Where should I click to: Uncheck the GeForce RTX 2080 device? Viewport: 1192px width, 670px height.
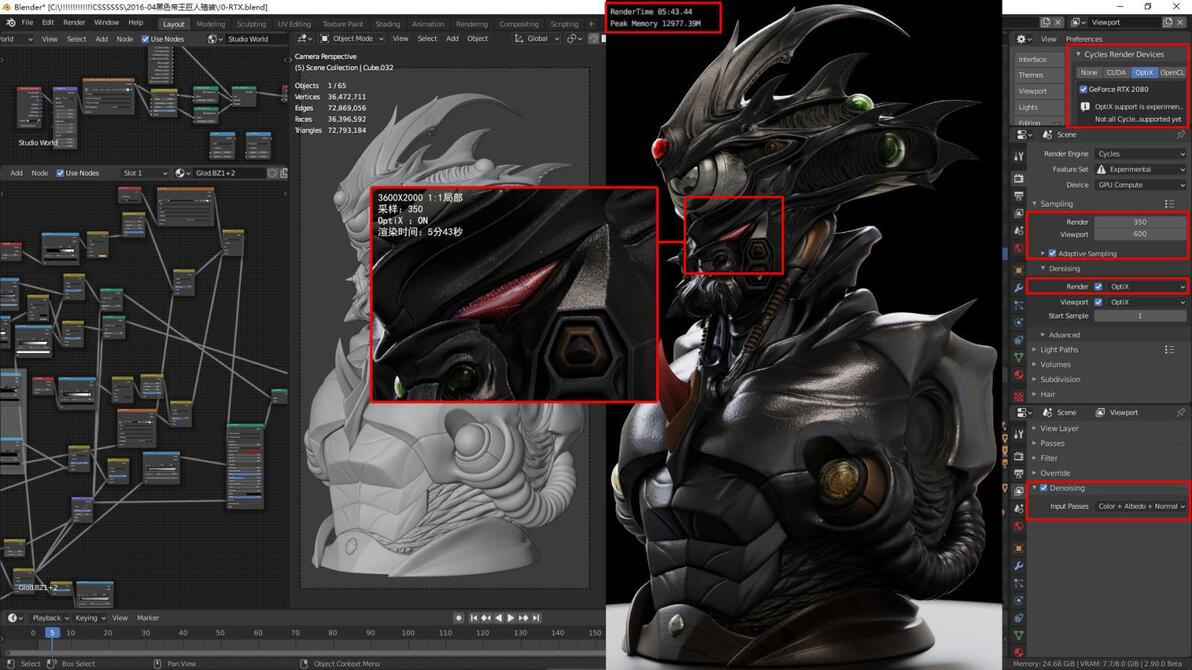tap(1083, 89)
